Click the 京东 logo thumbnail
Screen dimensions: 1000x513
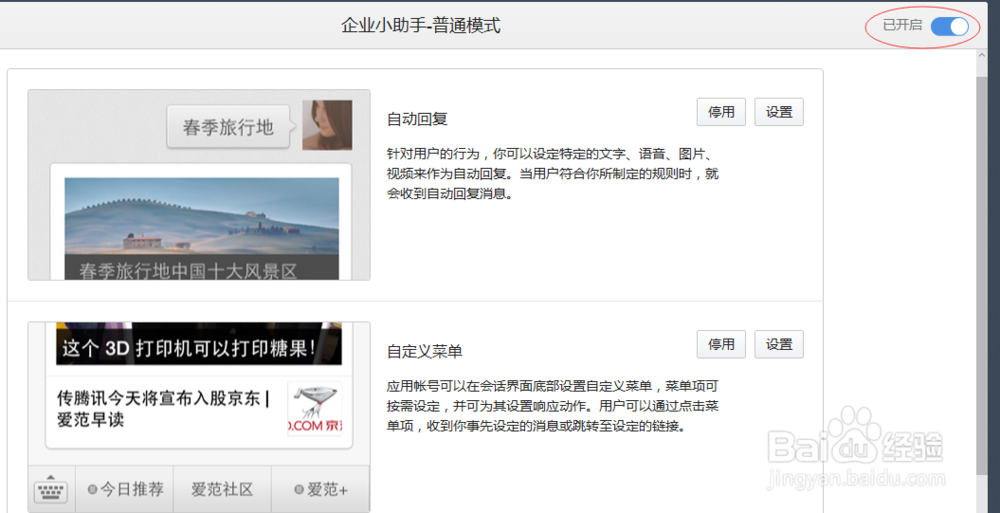314,409
